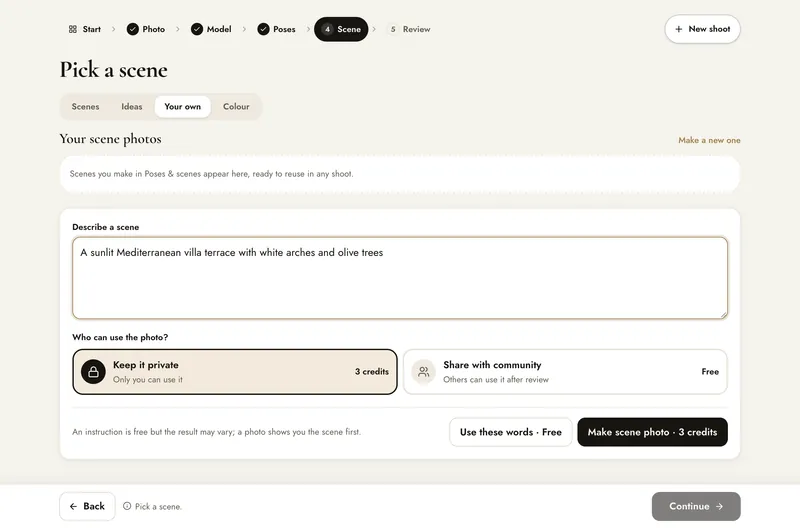Click the textarea resize handle corner
Image resolution: width=800 pixels, height=528 pixels.
[723, 315]
